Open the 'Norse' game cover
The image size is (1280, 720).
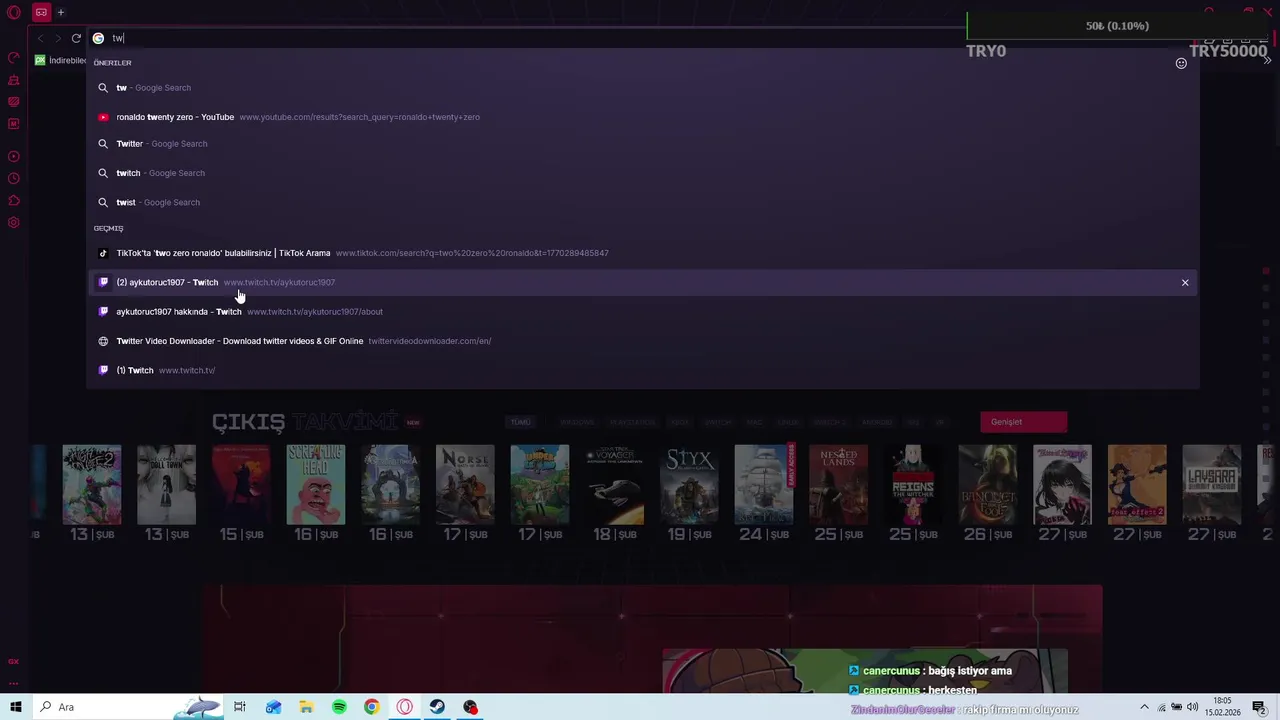click(465, 485)
